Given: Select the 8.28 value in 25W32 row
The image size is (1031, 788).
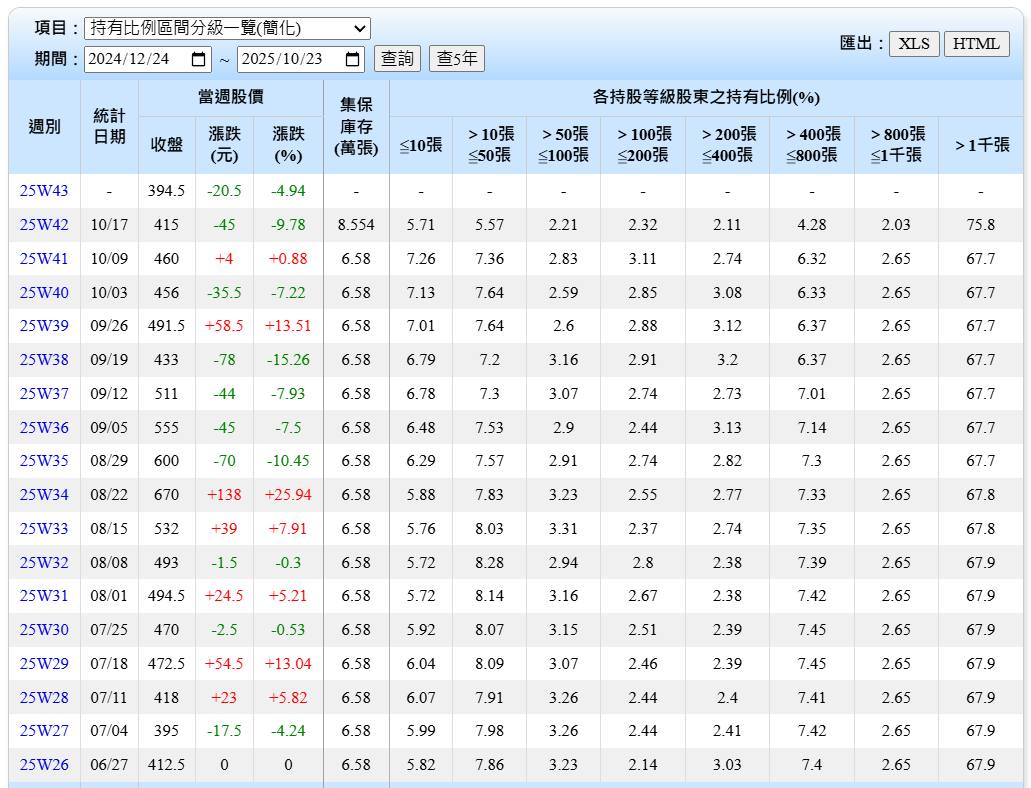Looking at the screenshot, I should pyautogui.click(x=490, y=562).
